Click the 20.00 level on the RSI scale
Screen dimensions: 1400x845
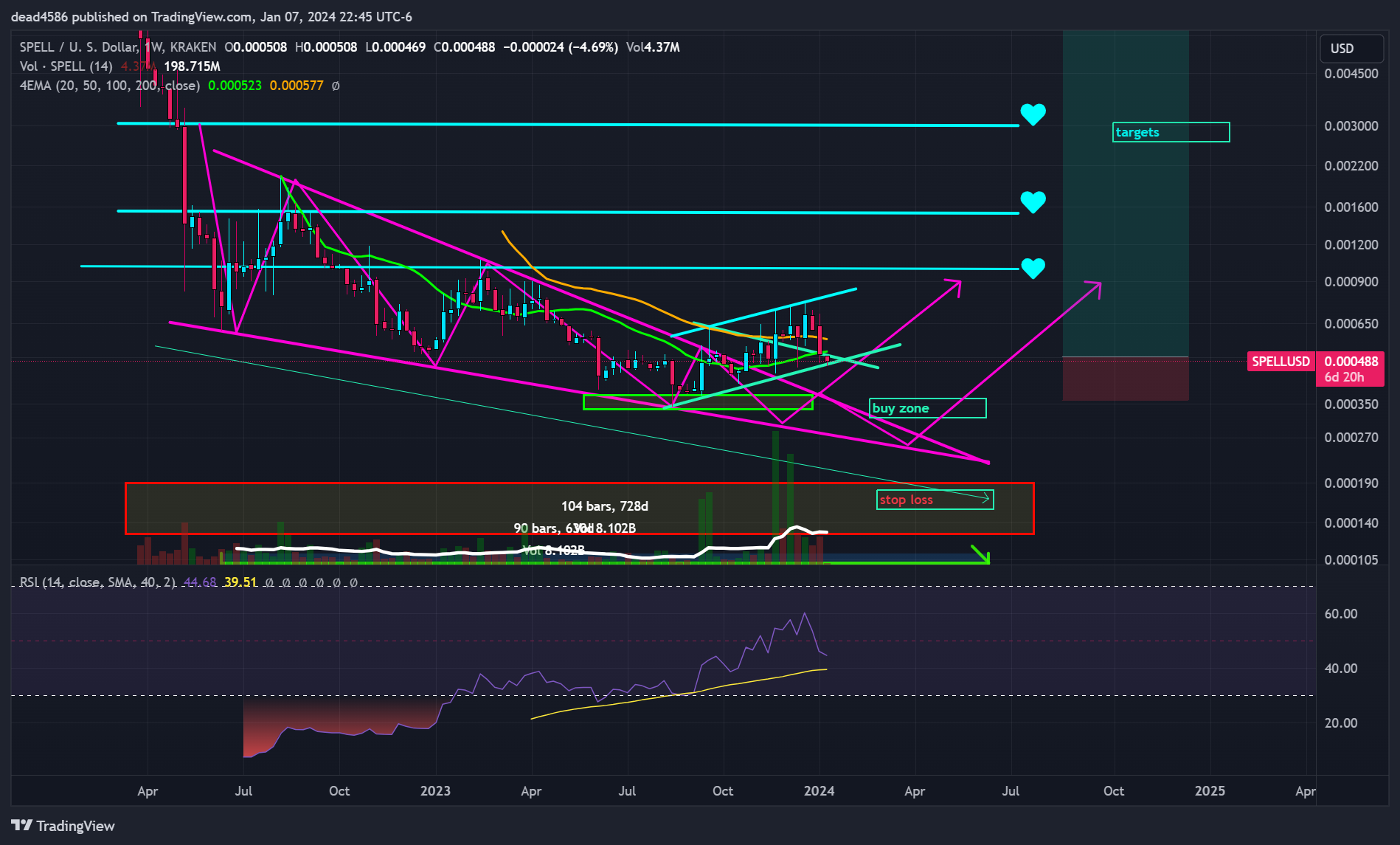click(1341, 723)
